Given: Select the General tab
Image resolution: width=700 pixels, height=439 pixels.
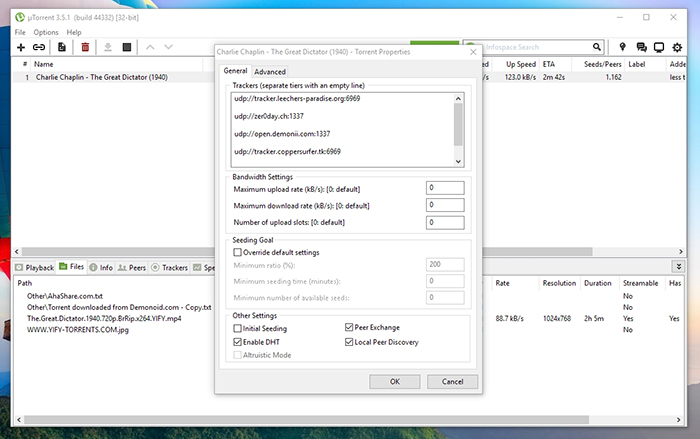Looking at the screenshot, I should click(235, 71).
